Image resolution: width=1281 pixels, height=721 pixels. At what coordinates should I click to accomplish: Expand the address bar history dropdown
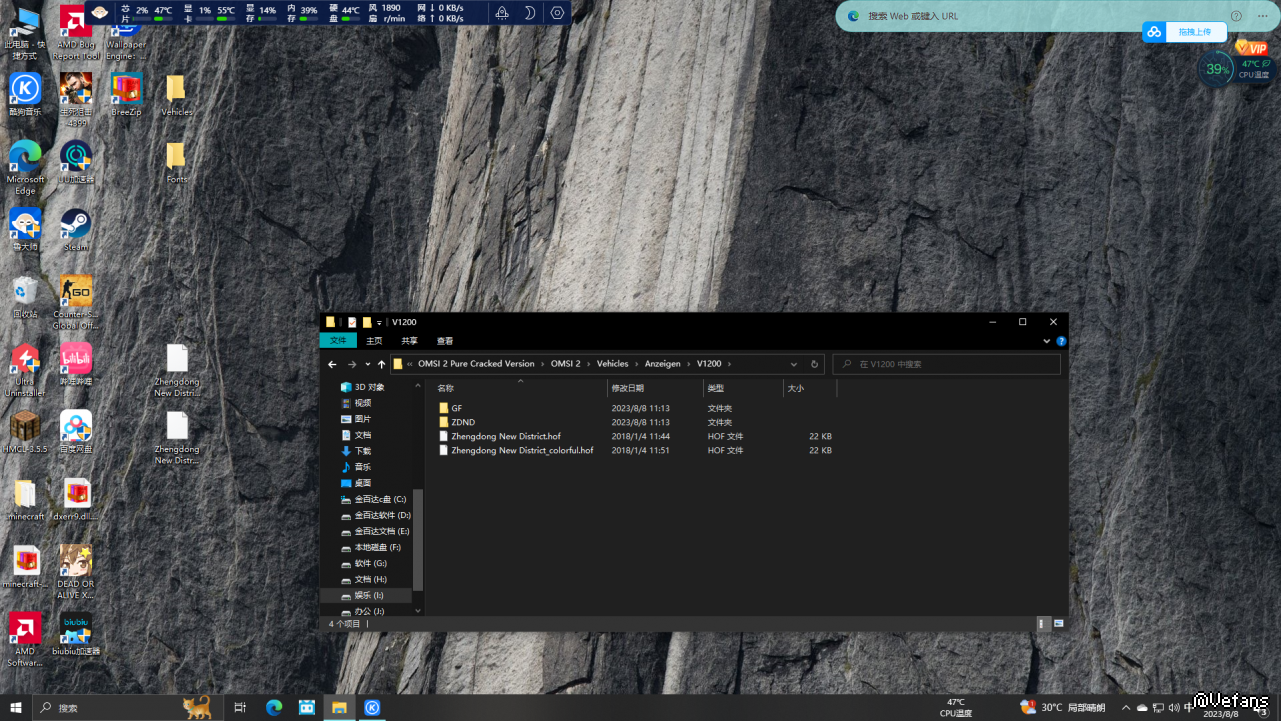pos(794,364)
